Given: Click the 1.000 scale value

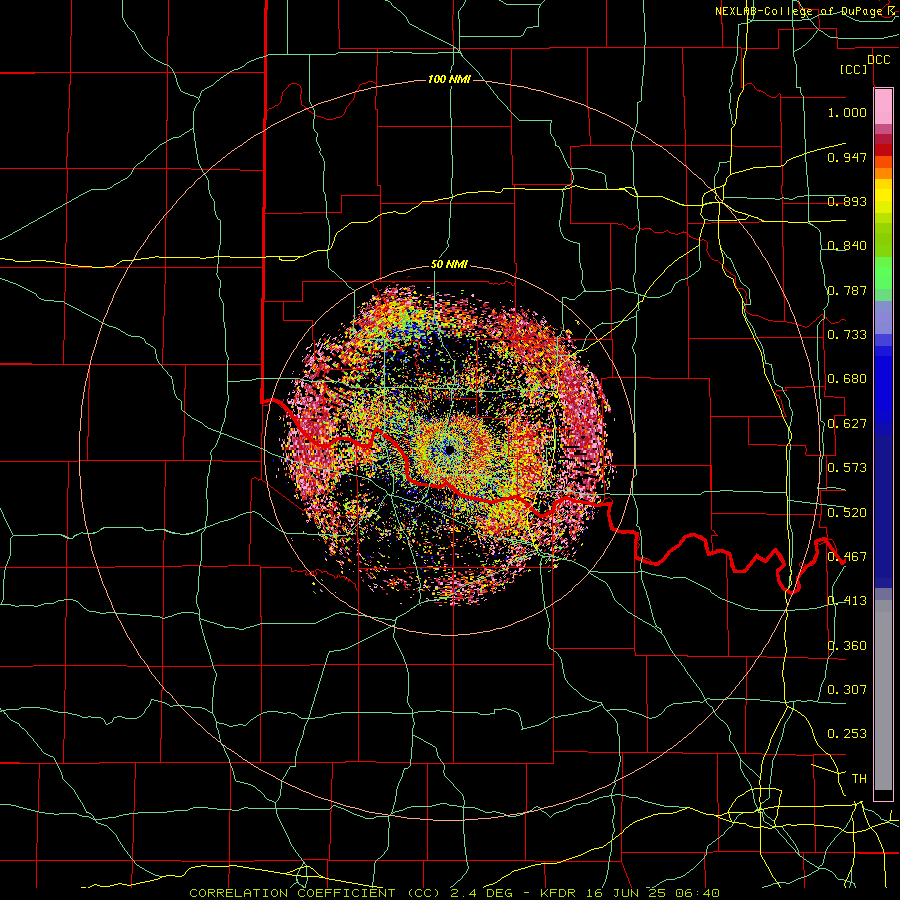Looking at the screenshot, I should pyautogui.click(x=847, y=112).
